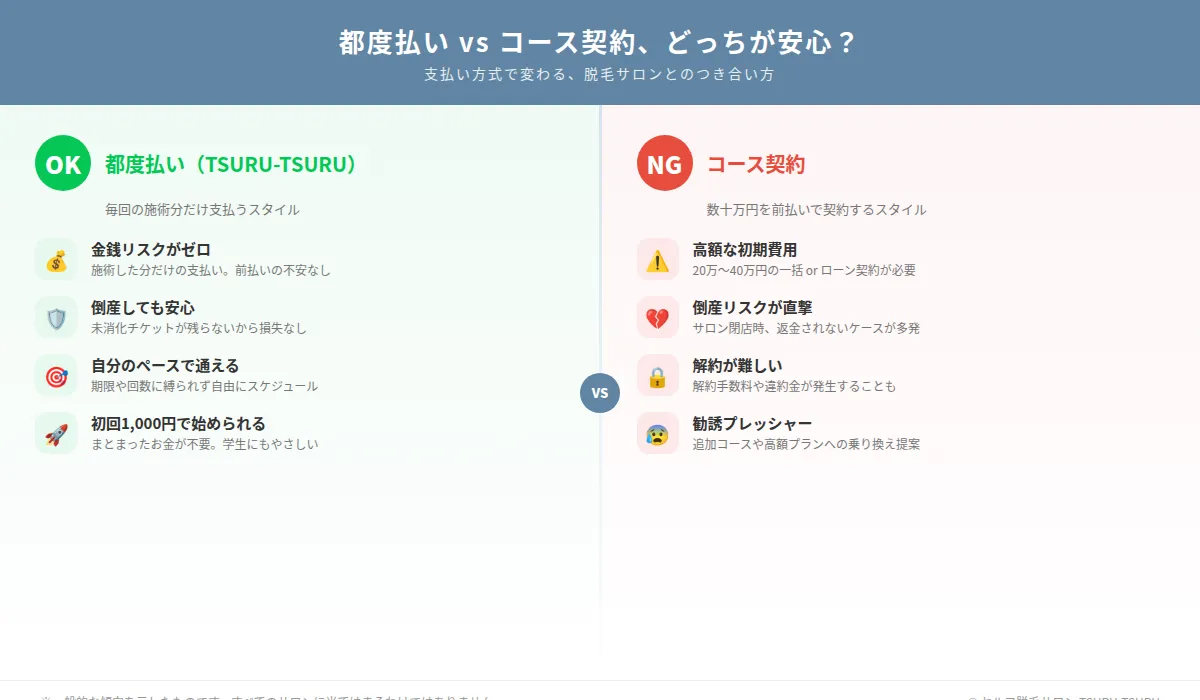Click the money bag icon
The height and width of the screenshot is (700, 1200).
tap(56, 259)
